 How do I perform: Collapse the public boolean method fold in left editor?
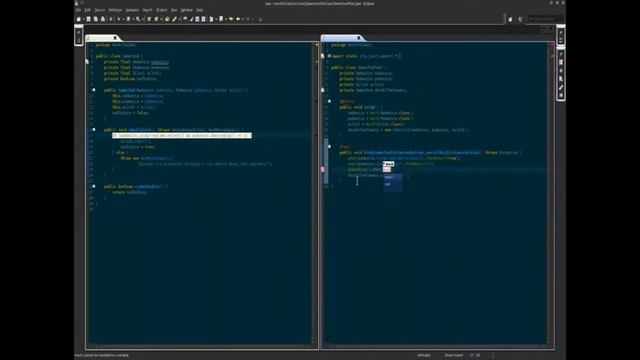coord(94,186)
